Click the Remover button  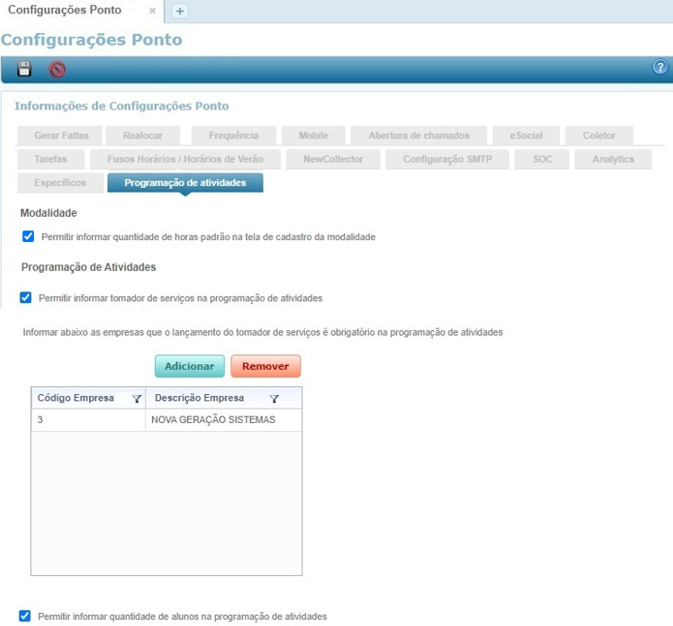pyautogui.click(x=265, y=366)
